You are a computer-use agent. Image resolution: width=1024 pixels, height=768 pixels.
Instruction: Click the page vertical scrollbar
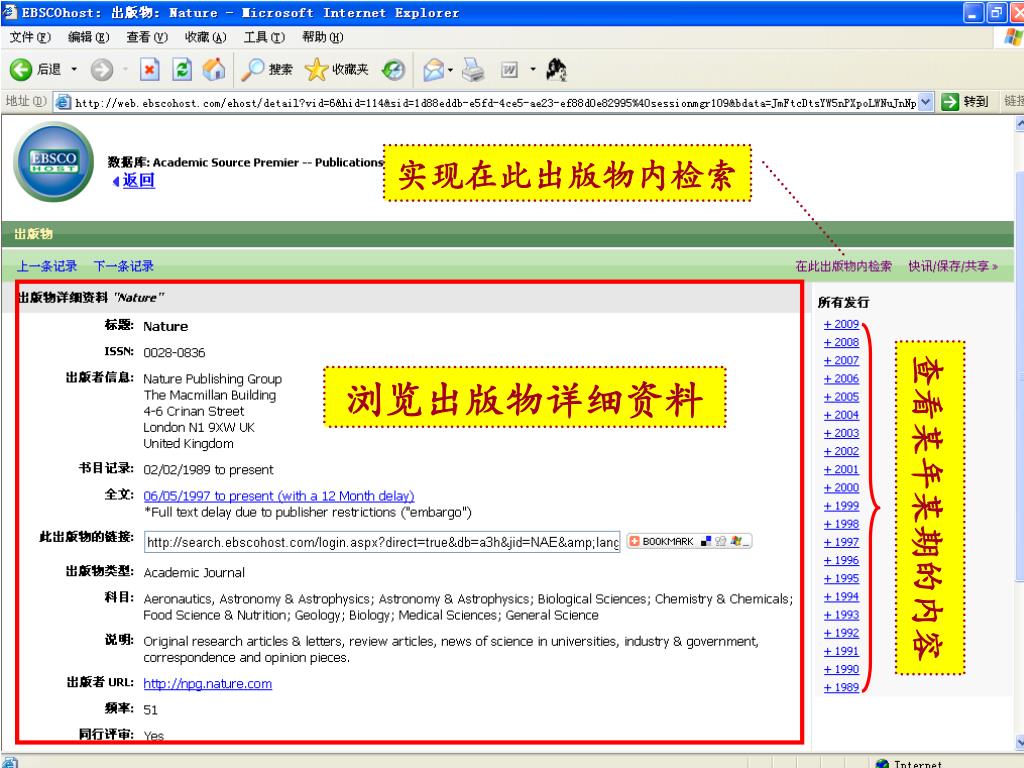point(1019,431)
